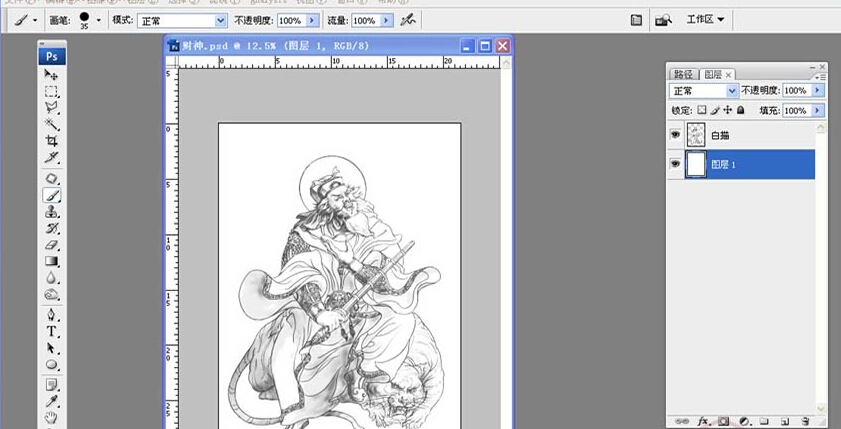The height and width of the screenshot is (429, 841).
Task: Click the 不透明度 value field in options bar
Action: point(291,21)
